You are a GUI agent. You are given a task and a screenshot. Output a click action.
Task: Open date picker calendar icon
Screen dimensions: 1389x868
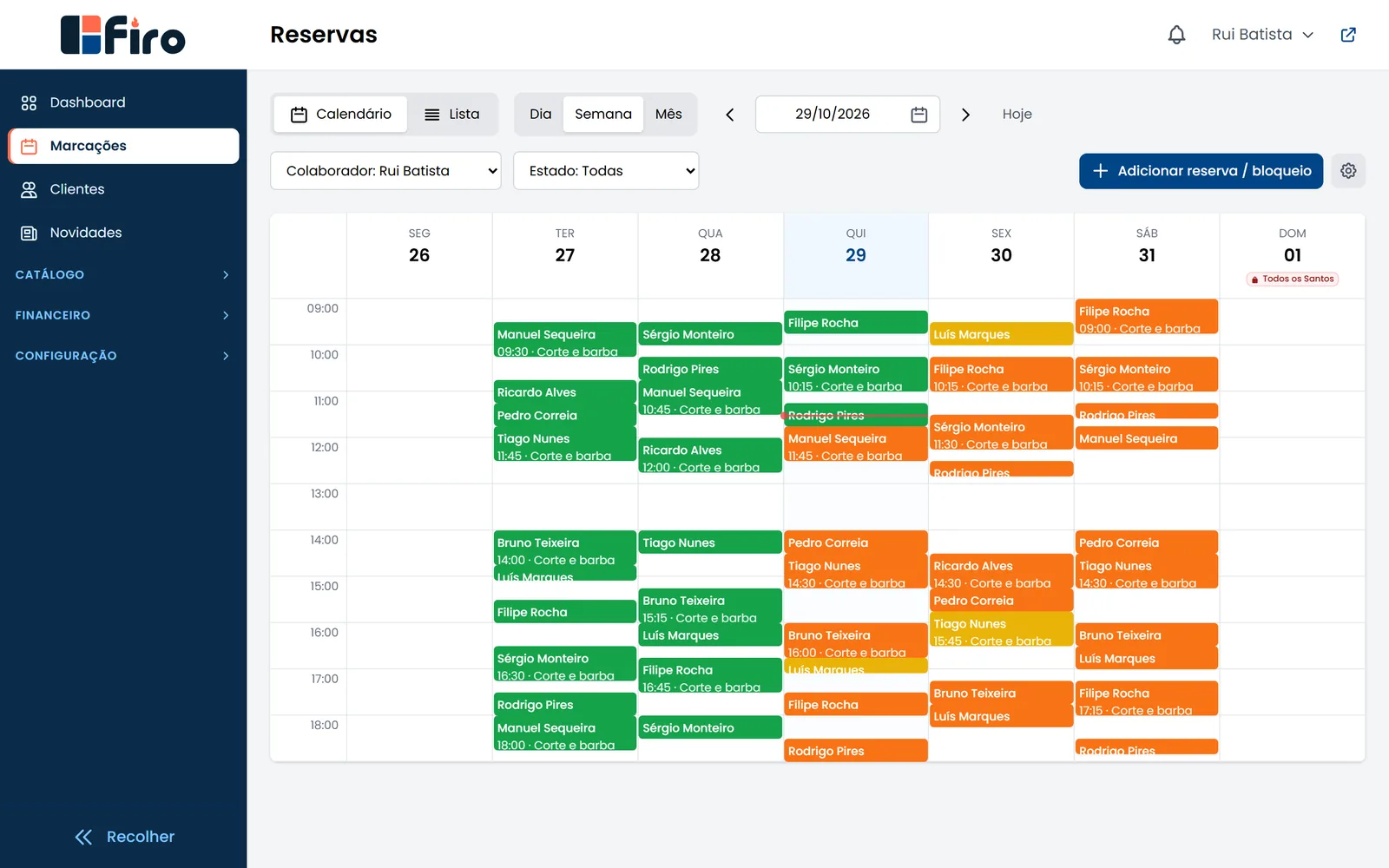(919, 115)
